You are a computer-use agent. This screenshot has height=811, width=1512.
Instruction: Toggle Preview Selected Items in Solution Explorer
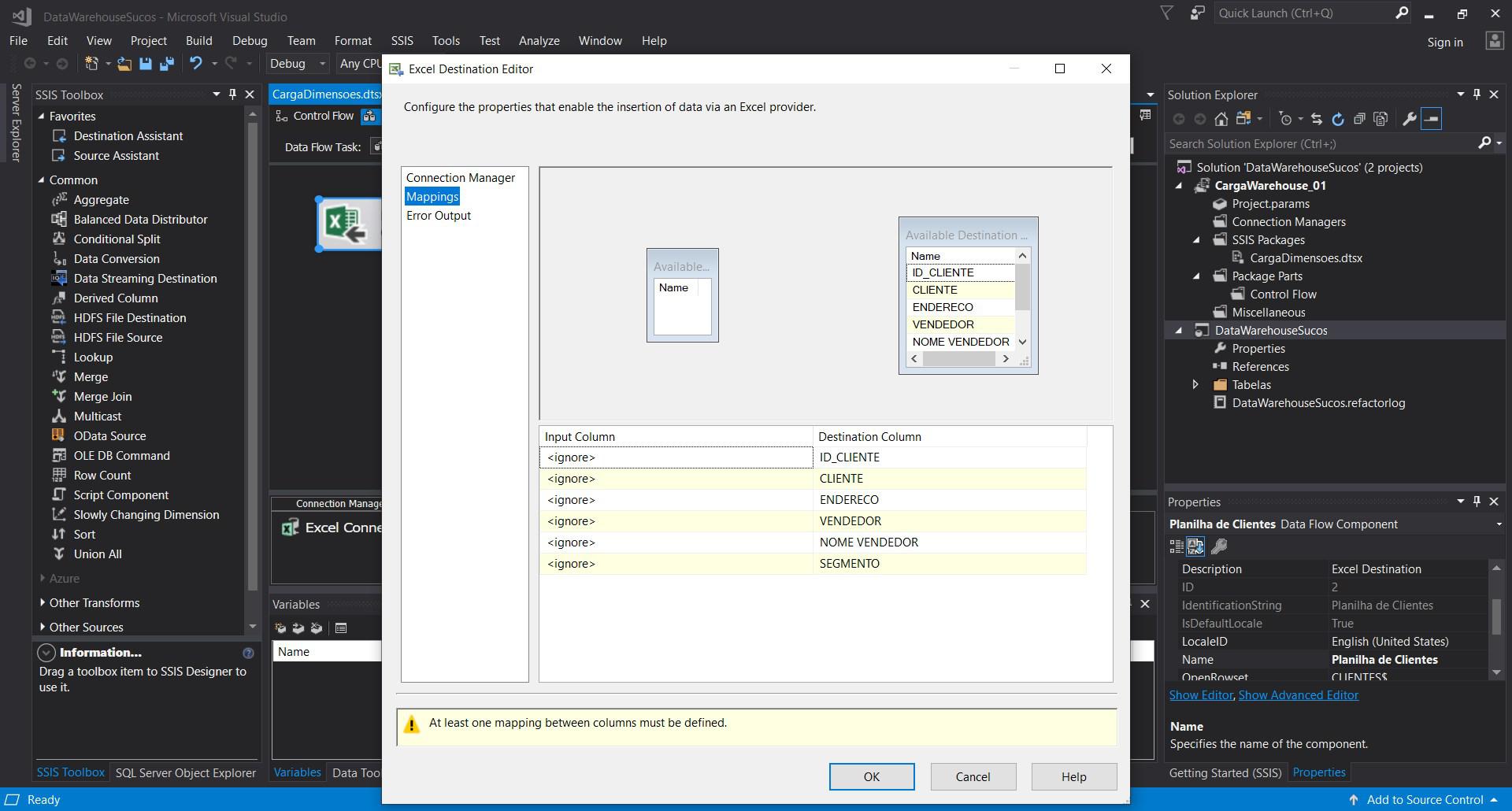(1432, 119)
